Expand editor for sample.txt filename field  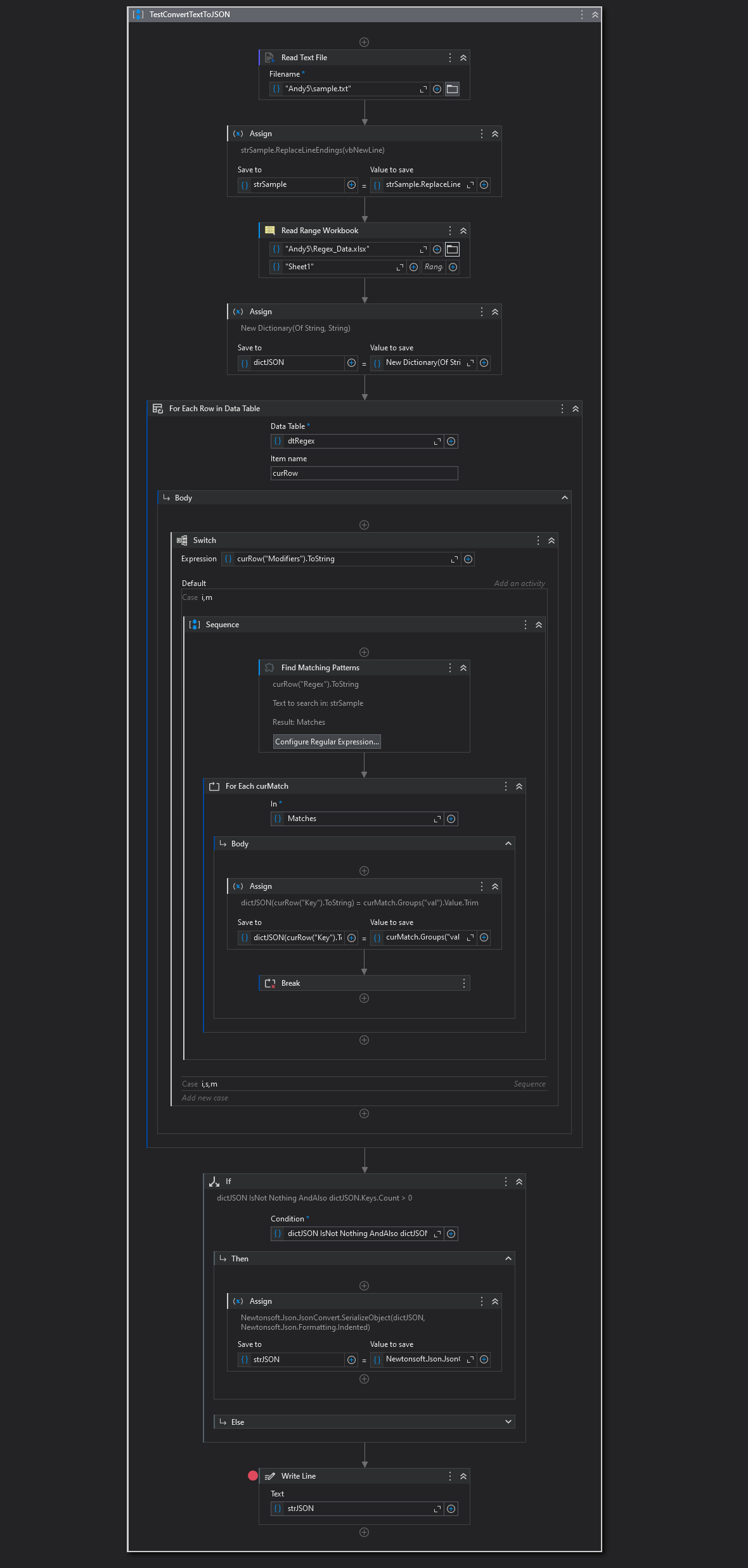coord(423,89)
